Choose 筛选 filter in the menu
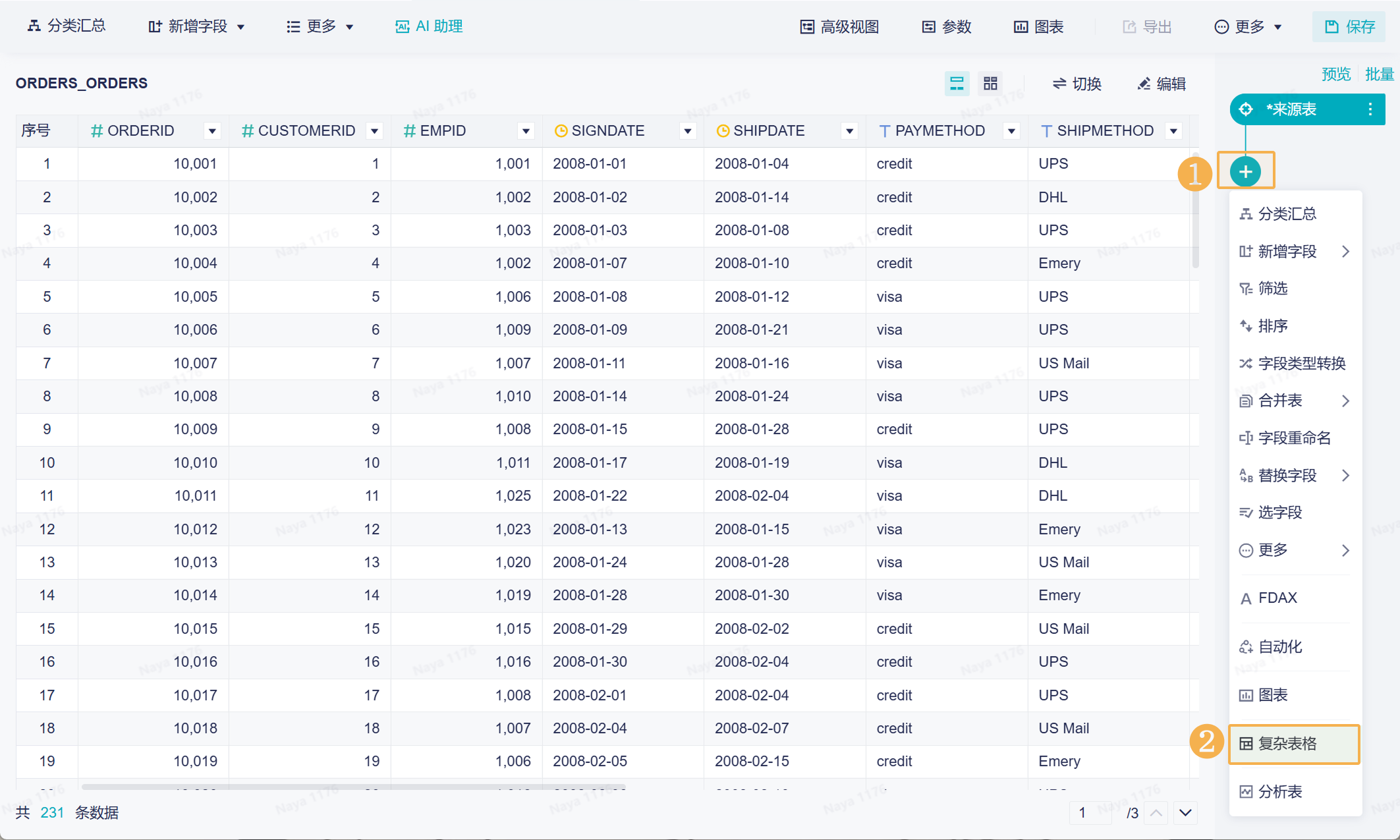 tap(1295, 289)
